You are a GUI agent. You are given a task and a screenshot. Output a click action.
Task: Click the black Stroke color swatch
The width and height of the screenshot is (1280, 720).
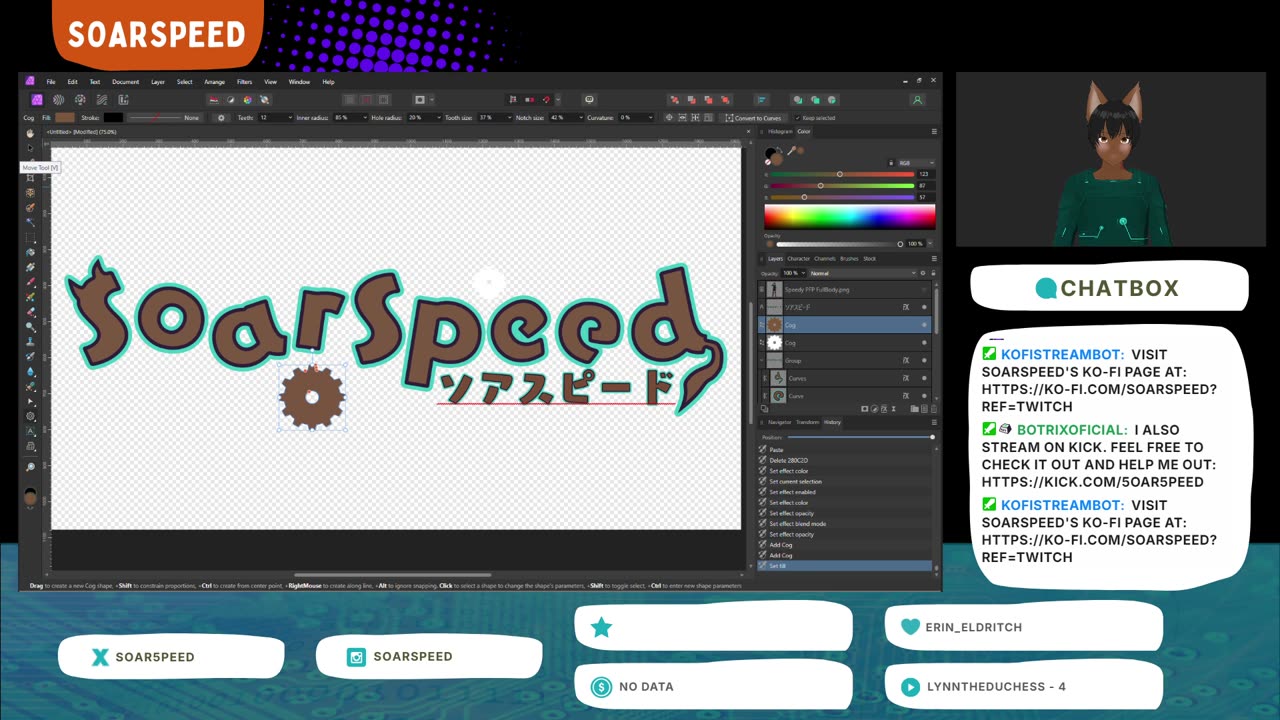click(113, 118)
